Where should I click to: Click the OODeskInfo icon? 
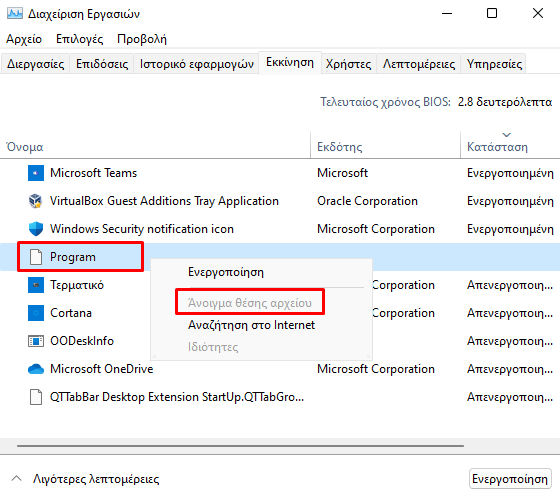[x=36, y=341]
